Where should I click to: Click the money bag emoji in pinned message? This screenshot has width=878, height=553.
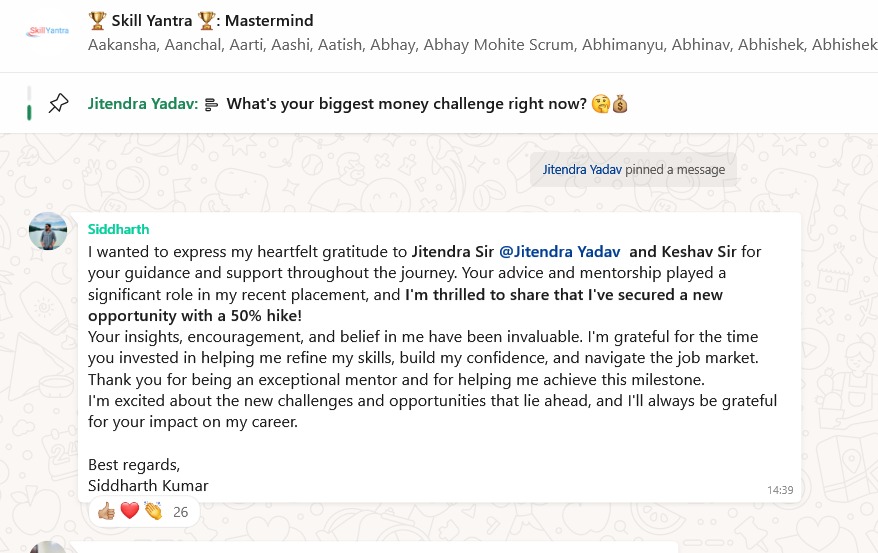pos(620,104)
